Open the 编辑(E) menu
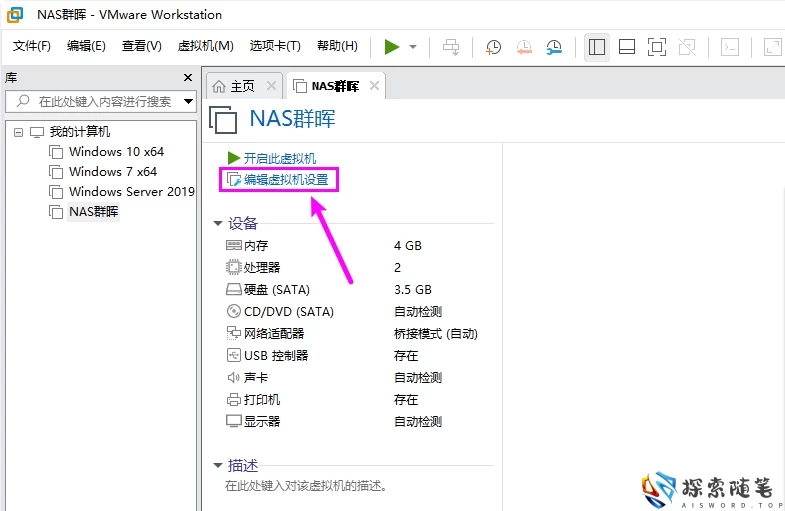 (x=86, y=46)
